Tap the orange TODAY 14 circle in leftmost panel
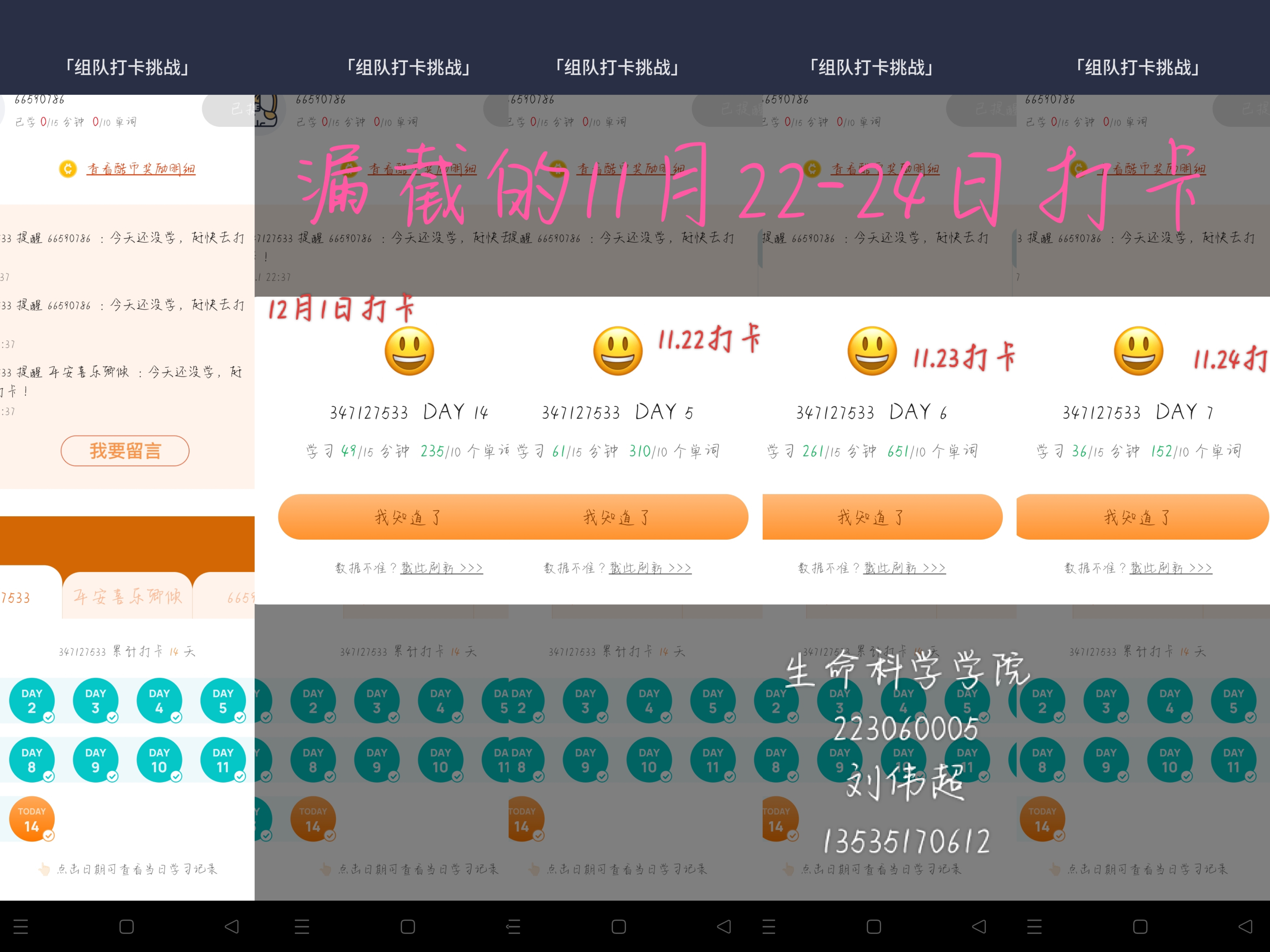Screen dimensions: 1270x952 32,819
